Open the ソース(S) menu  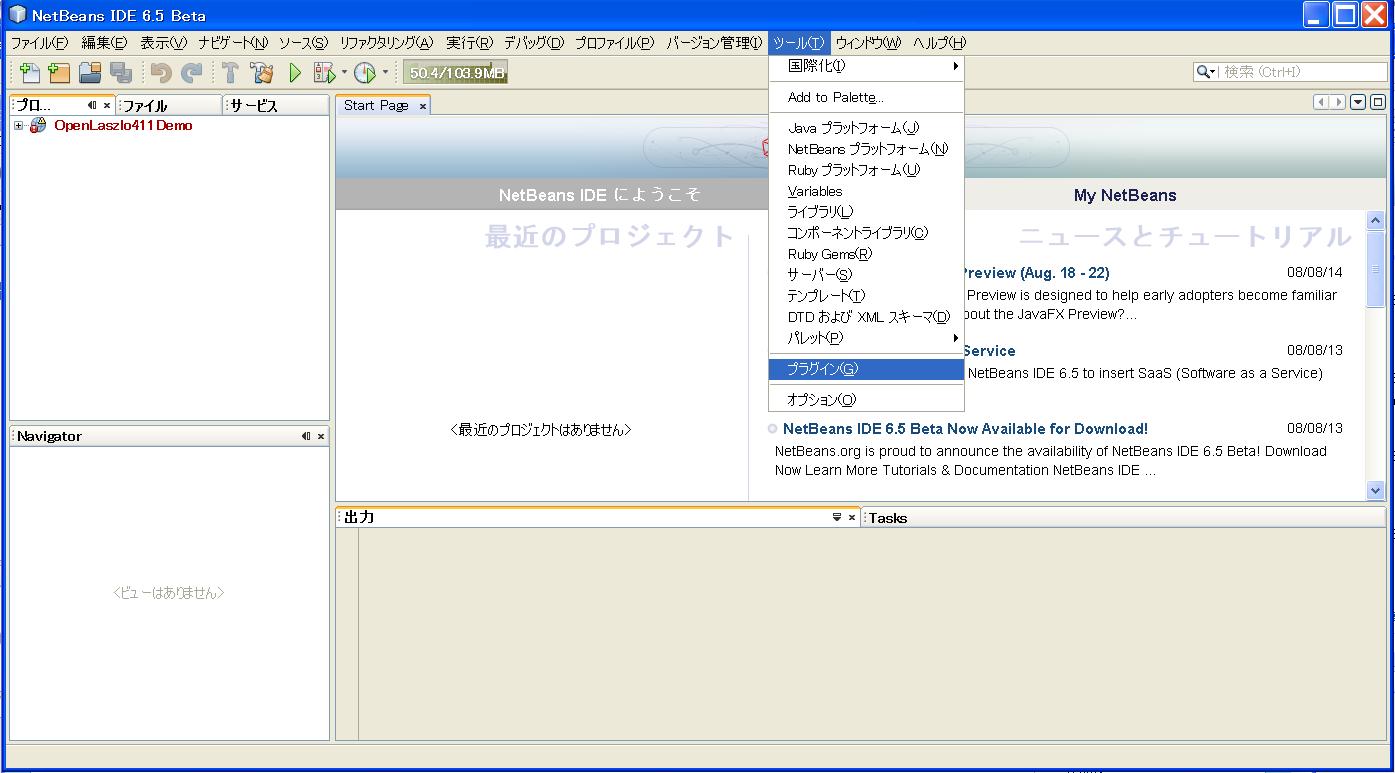tap(303, 43)
